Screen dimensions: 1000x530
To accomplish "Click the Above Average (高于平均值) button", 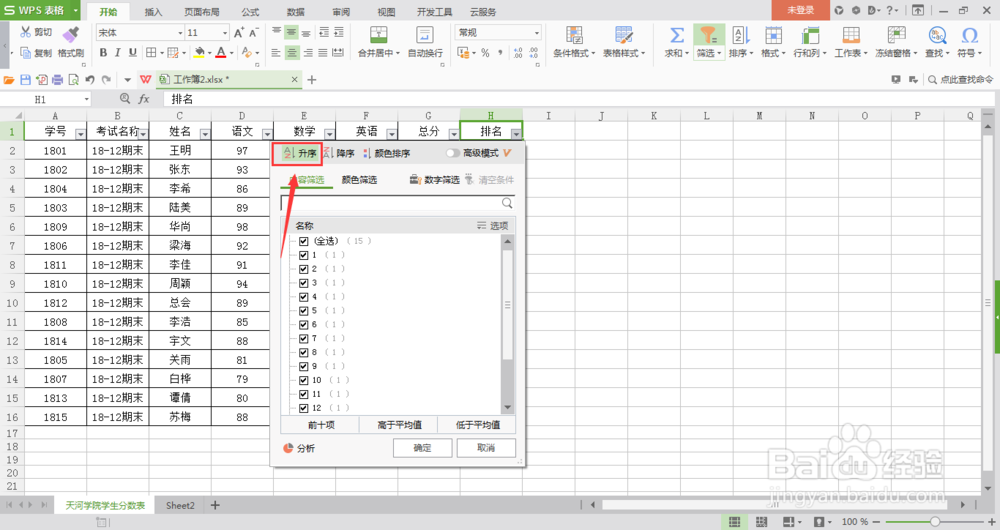I will pyautogui.click(x=399, y=425).
